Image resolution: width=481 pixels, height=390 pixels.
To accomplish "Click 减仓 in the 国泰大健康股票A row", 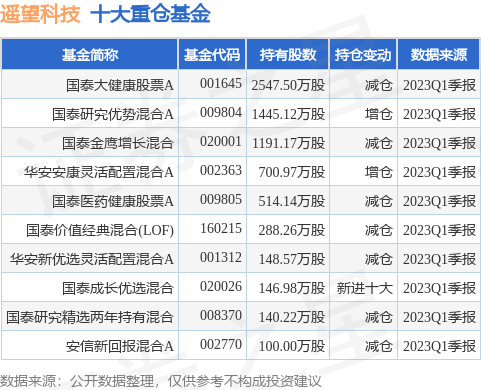I will 379,85.
